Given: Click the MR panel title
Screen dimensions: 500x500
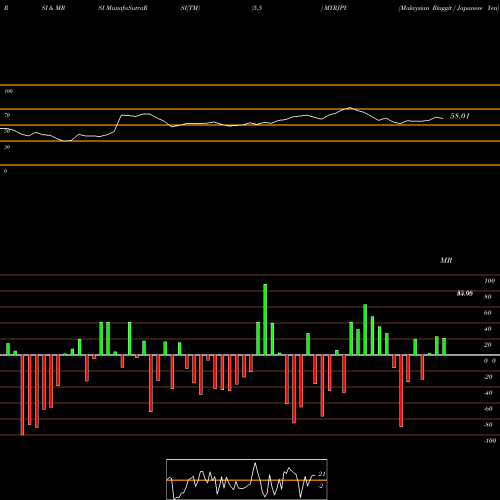Looking at the screenshot, I should (x=446, y=260).
